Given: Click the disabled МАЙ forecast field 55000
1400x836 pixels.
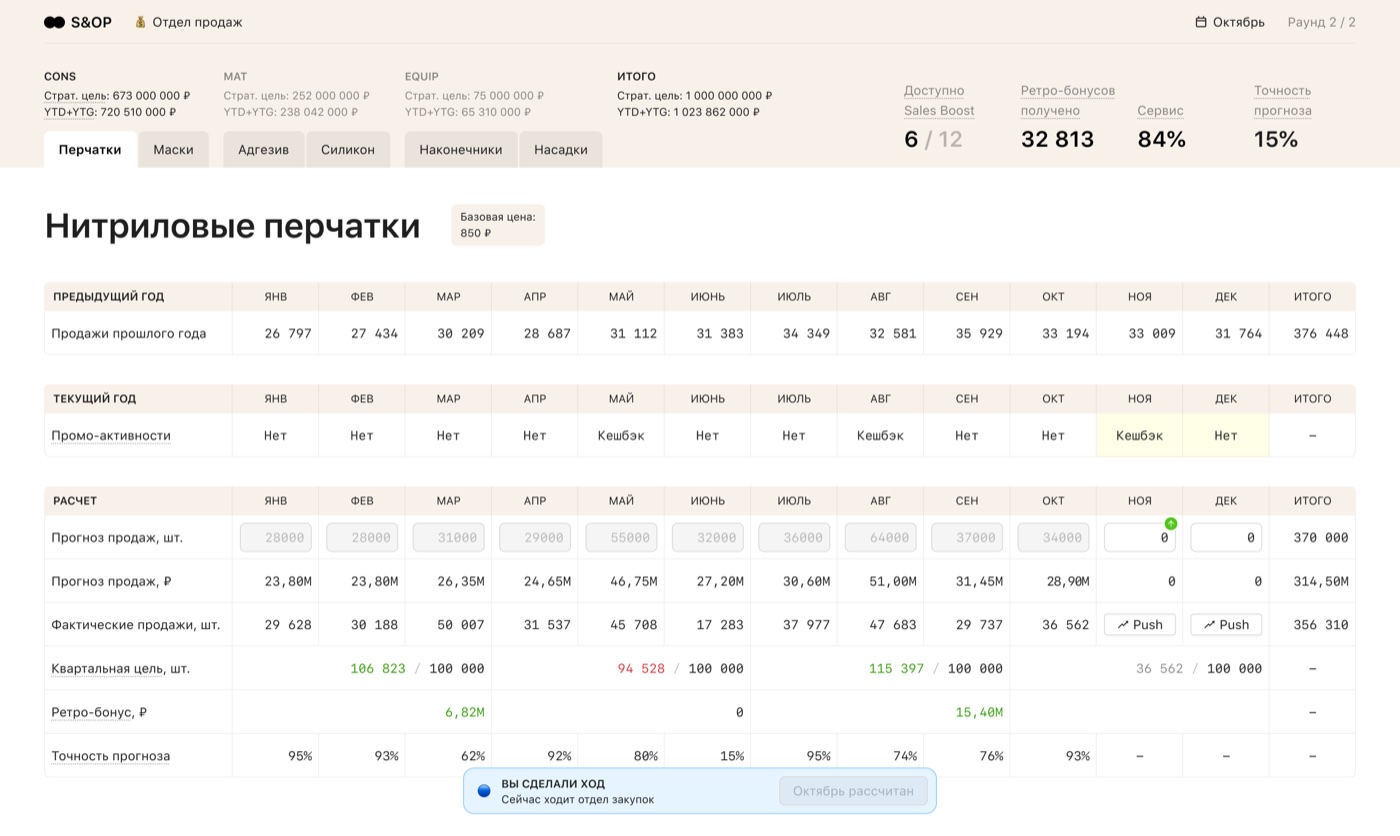Looking at the screenshot, I should pyautogui.click(x=621, y=537).
